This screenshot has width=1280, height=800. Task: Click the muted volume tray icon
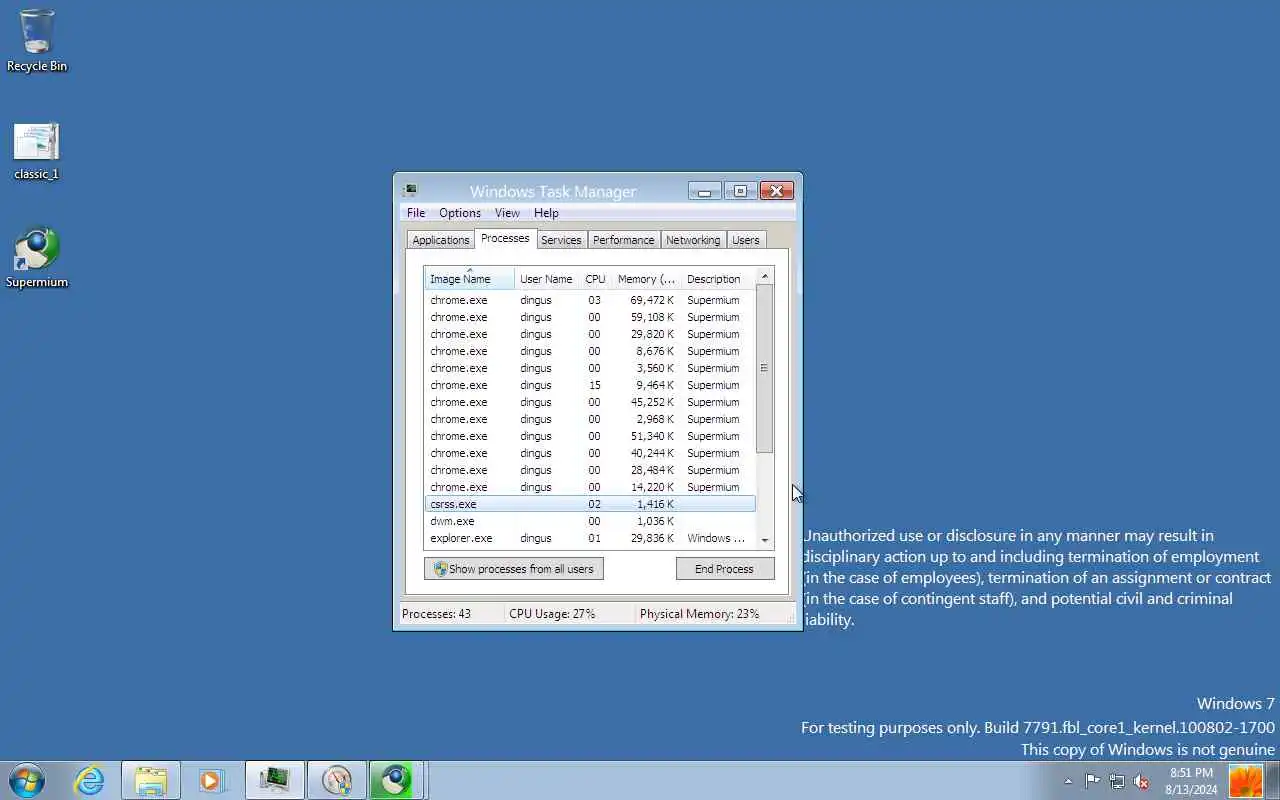(1141, 781)
